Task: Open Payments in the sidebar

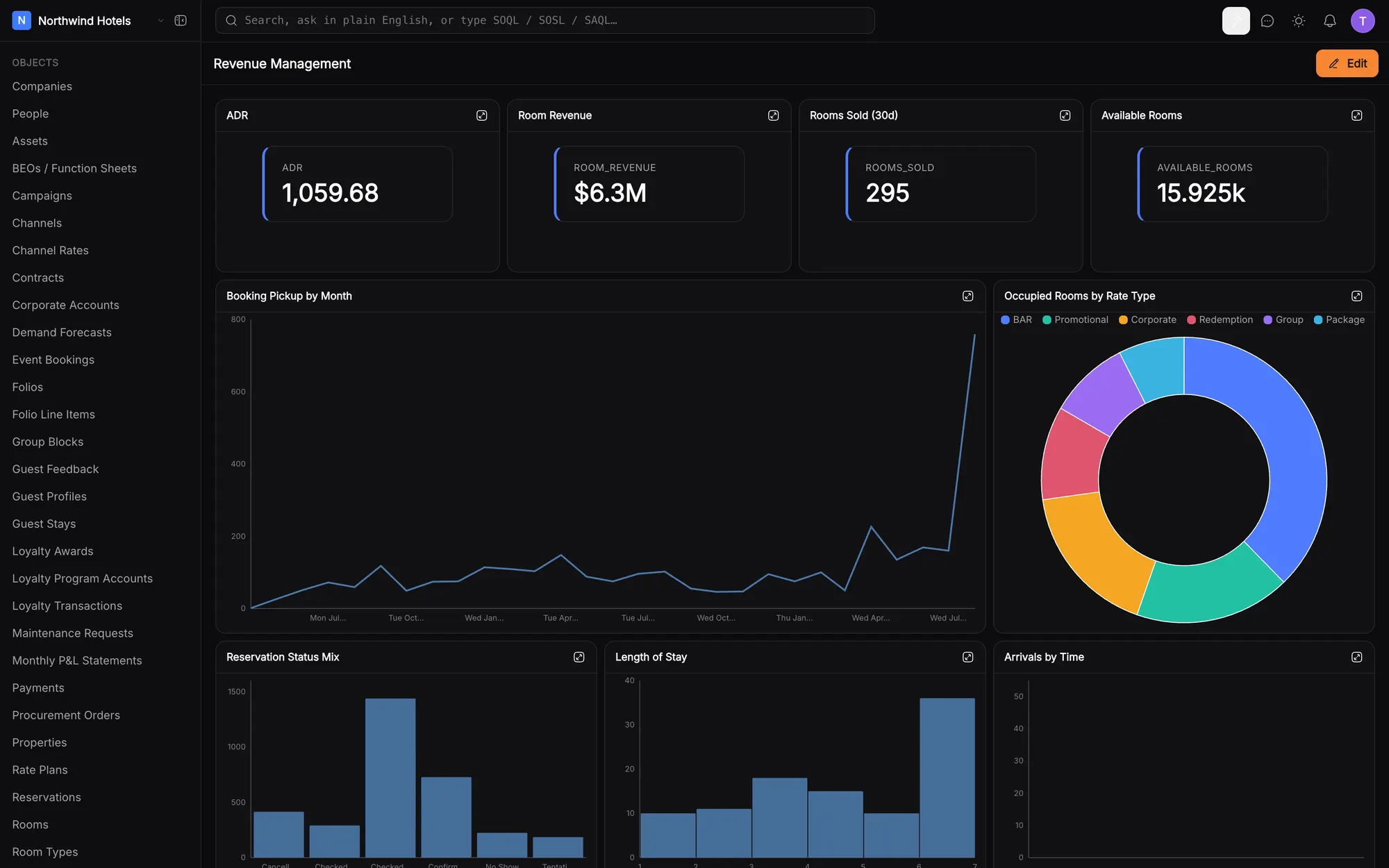Action: pos(38,688)
